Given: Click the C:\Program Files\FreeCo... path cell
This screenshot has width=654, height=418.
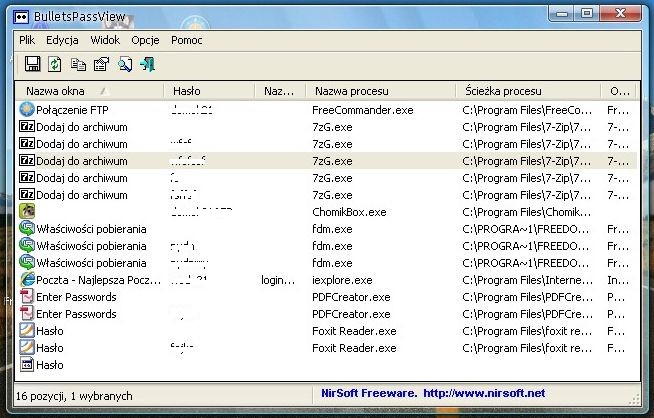Looking at the screenshot, I should coord(527,110).
